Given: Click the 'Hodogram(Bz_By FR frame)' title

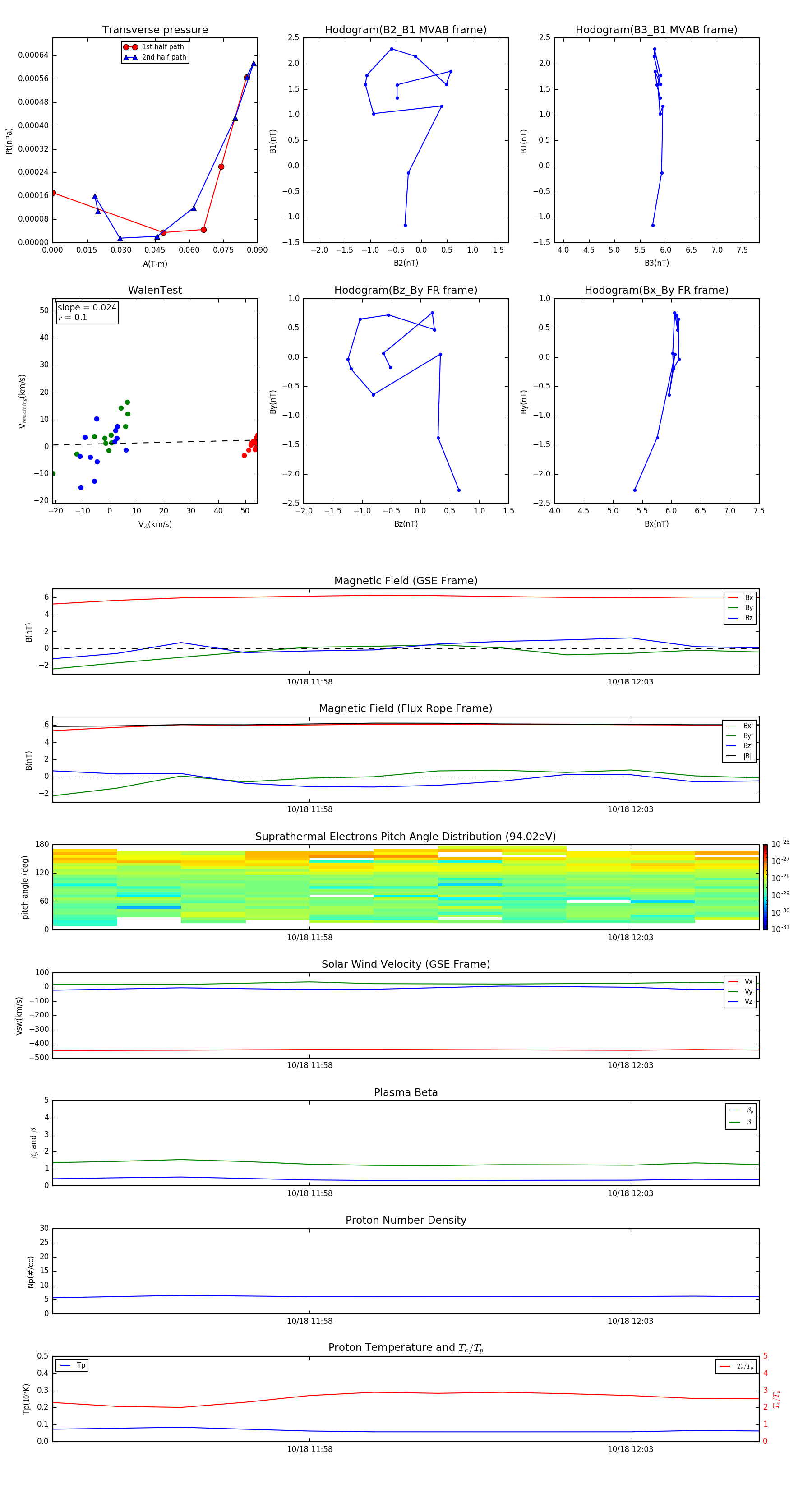Looking at the screenshot, I should tap(406, 290).
